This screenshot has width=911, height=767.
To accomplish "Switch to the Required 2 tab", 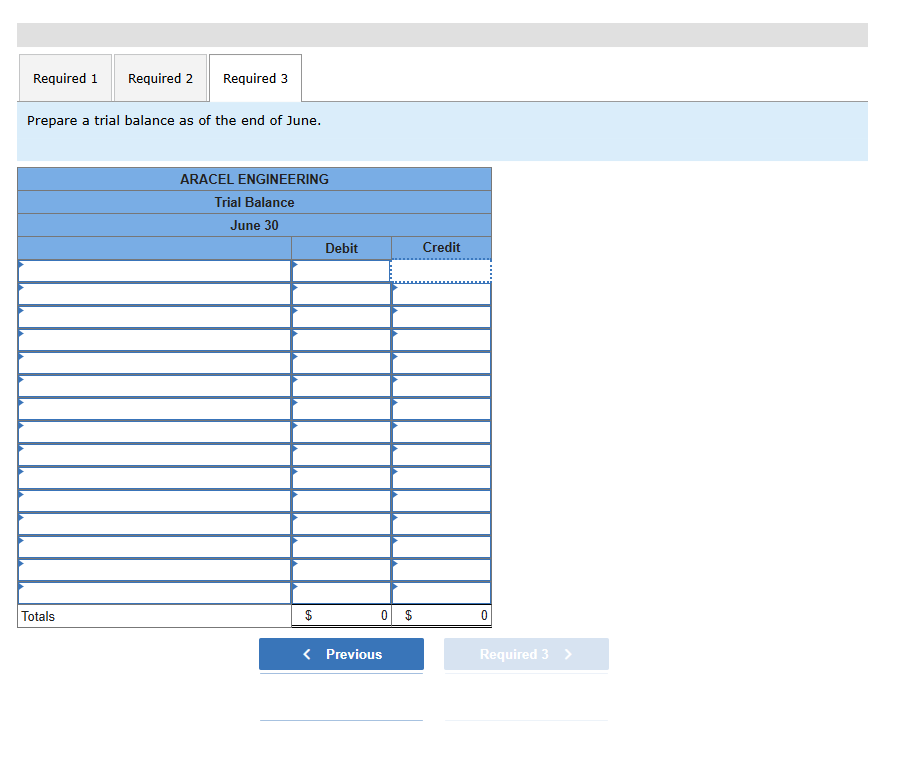I will tap(160, 78).
